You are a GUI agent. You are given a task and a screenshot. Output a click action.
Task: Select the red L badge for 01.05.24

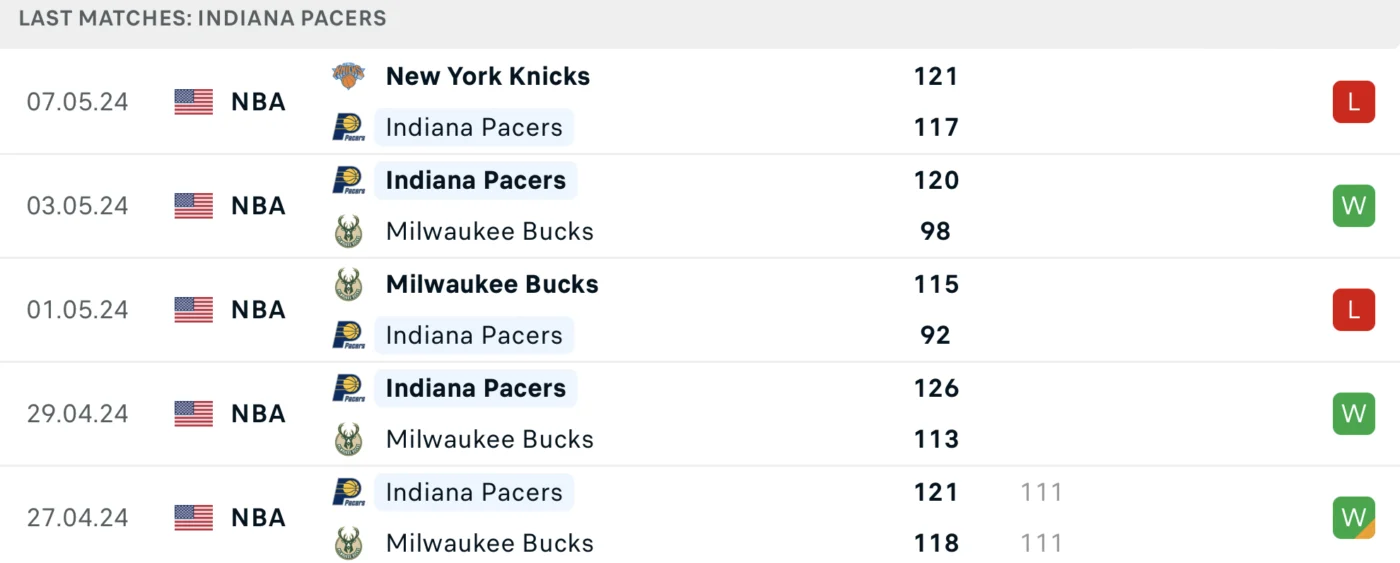(1354, 310)
